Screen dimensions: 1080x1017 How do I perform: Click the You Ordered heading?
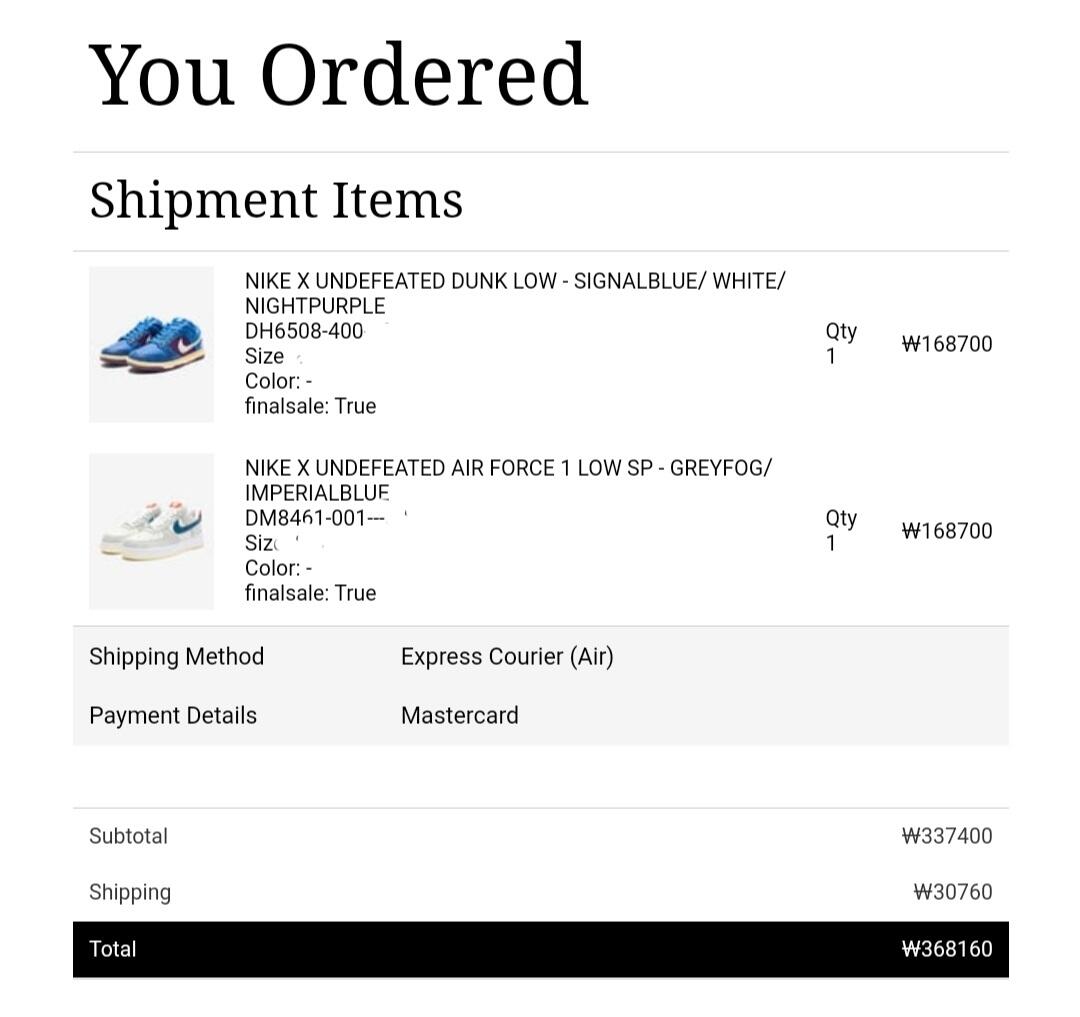pyautogui.click(x=338, y=74)
